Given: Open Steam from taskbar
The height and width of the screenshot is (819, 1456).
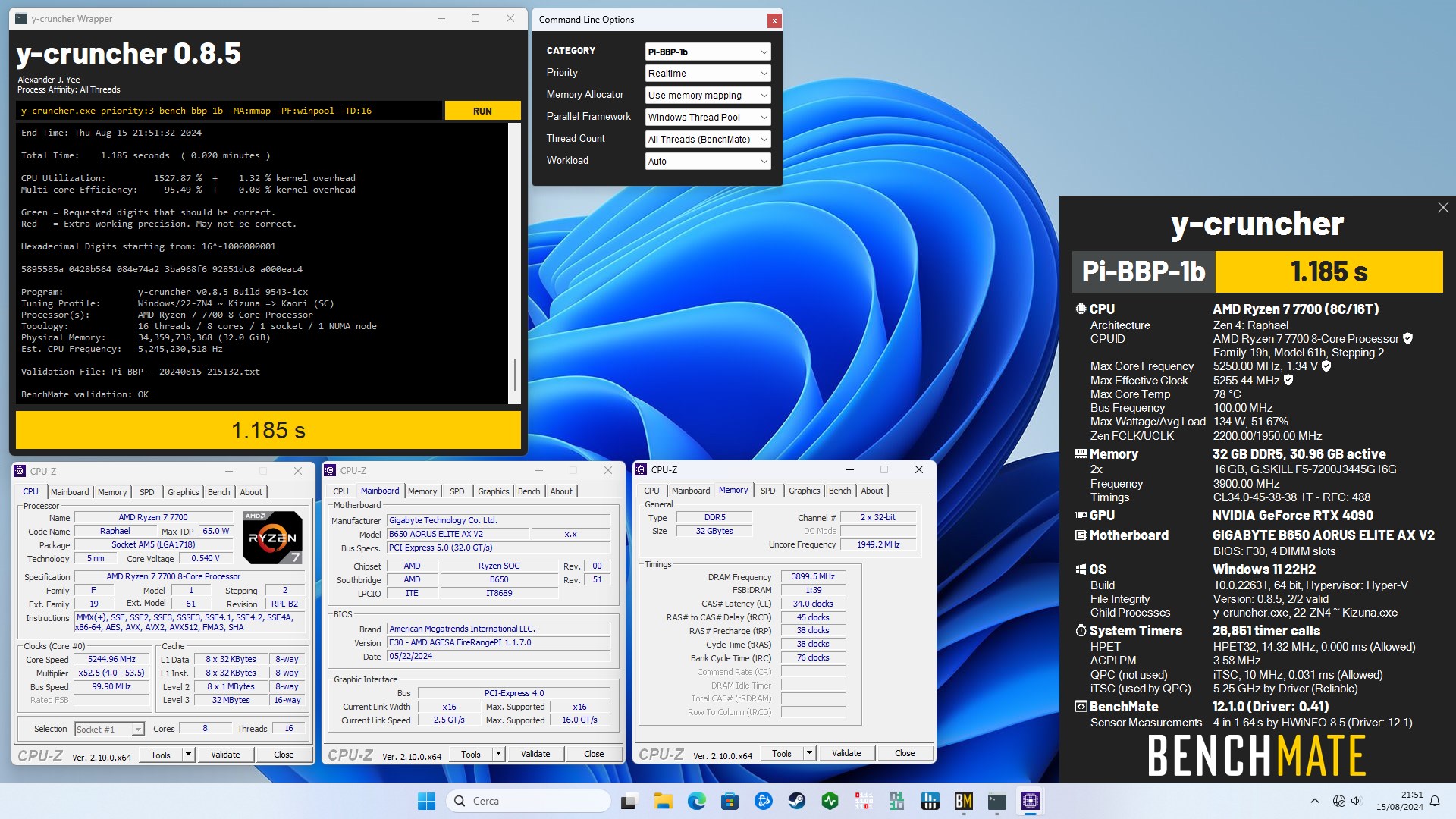Looking at the screenshot, I should [x=796, y=801].
